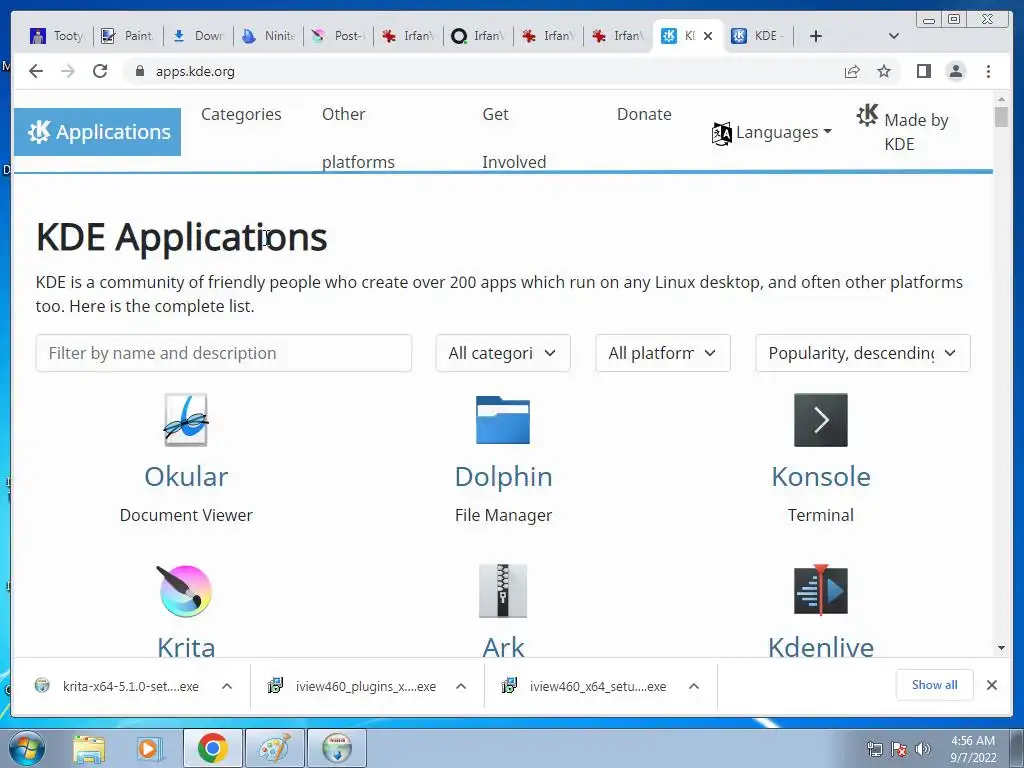Image resolution: width=1024 pixels, height=768 pixels.
Task: View site info via lock icon
Action: tap(139, 71)
